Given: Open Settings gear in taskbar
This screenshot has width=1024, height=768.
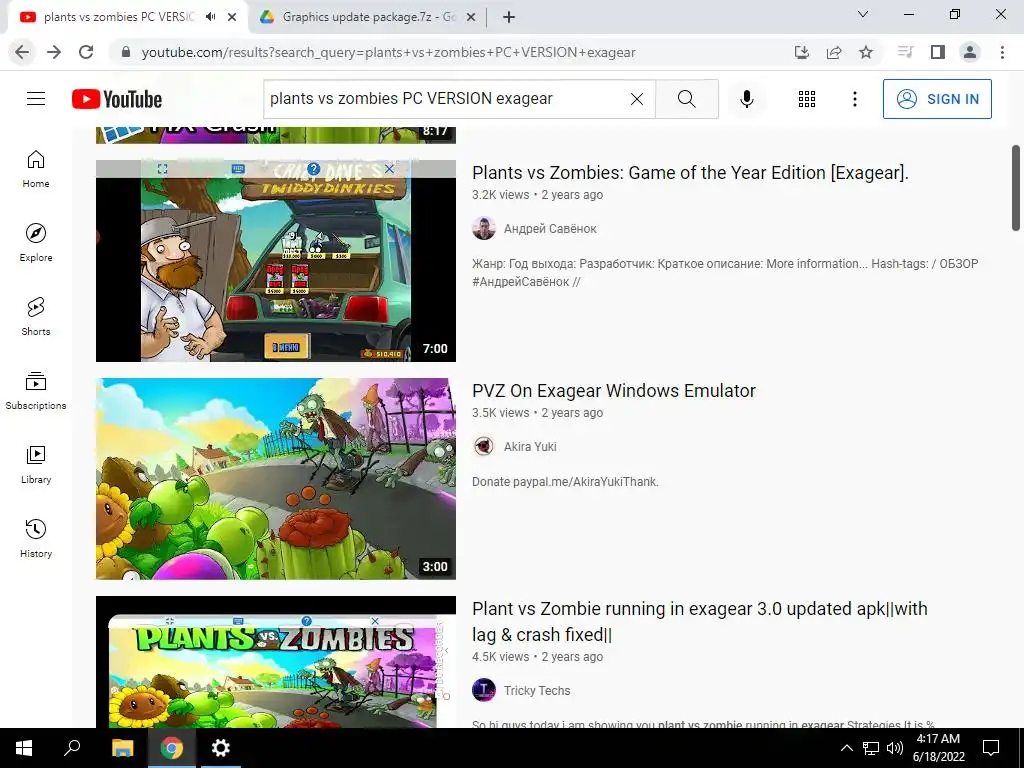Looking at the screenshot, I should tap(221, 748).
